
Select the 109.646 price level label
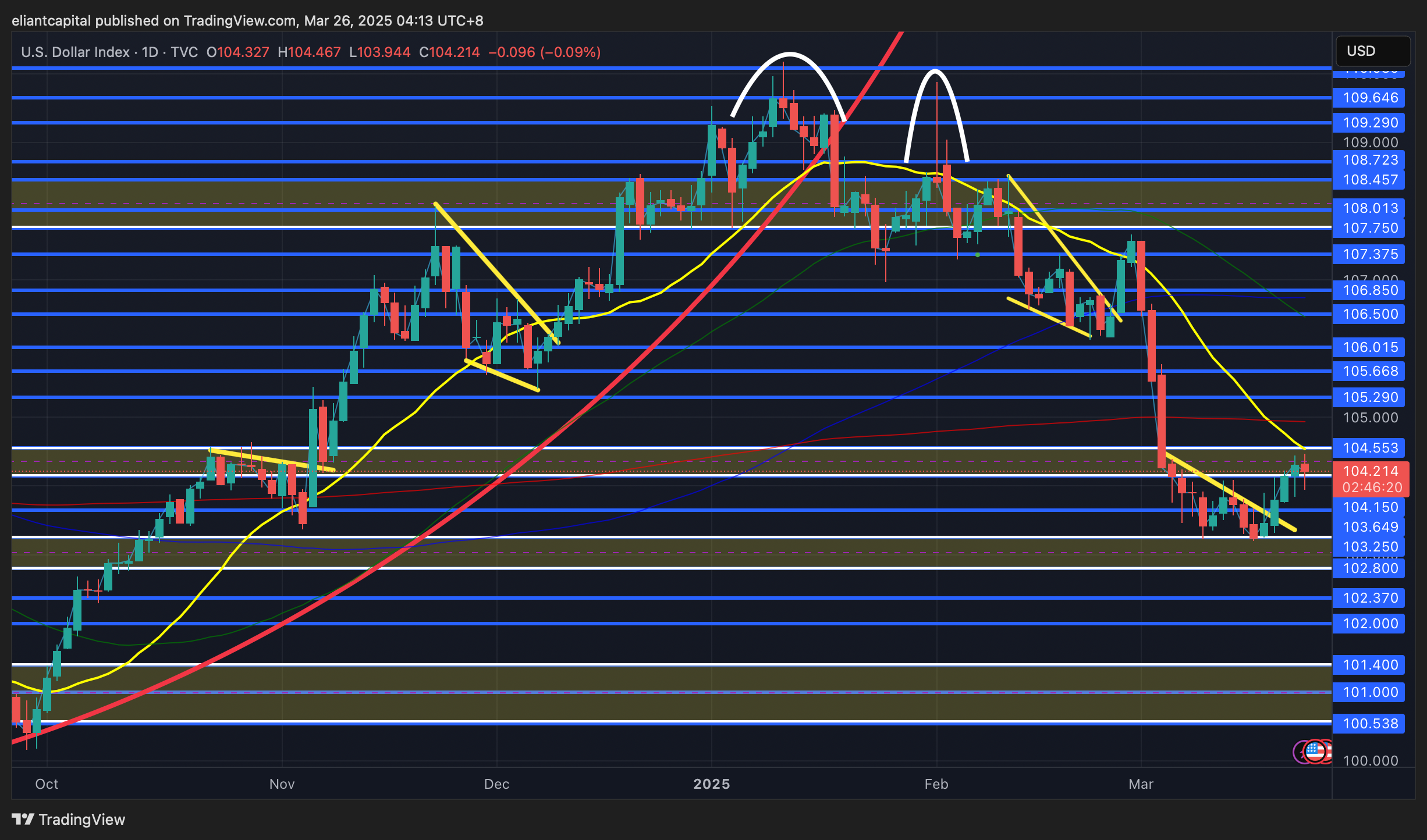[1370, 98]
